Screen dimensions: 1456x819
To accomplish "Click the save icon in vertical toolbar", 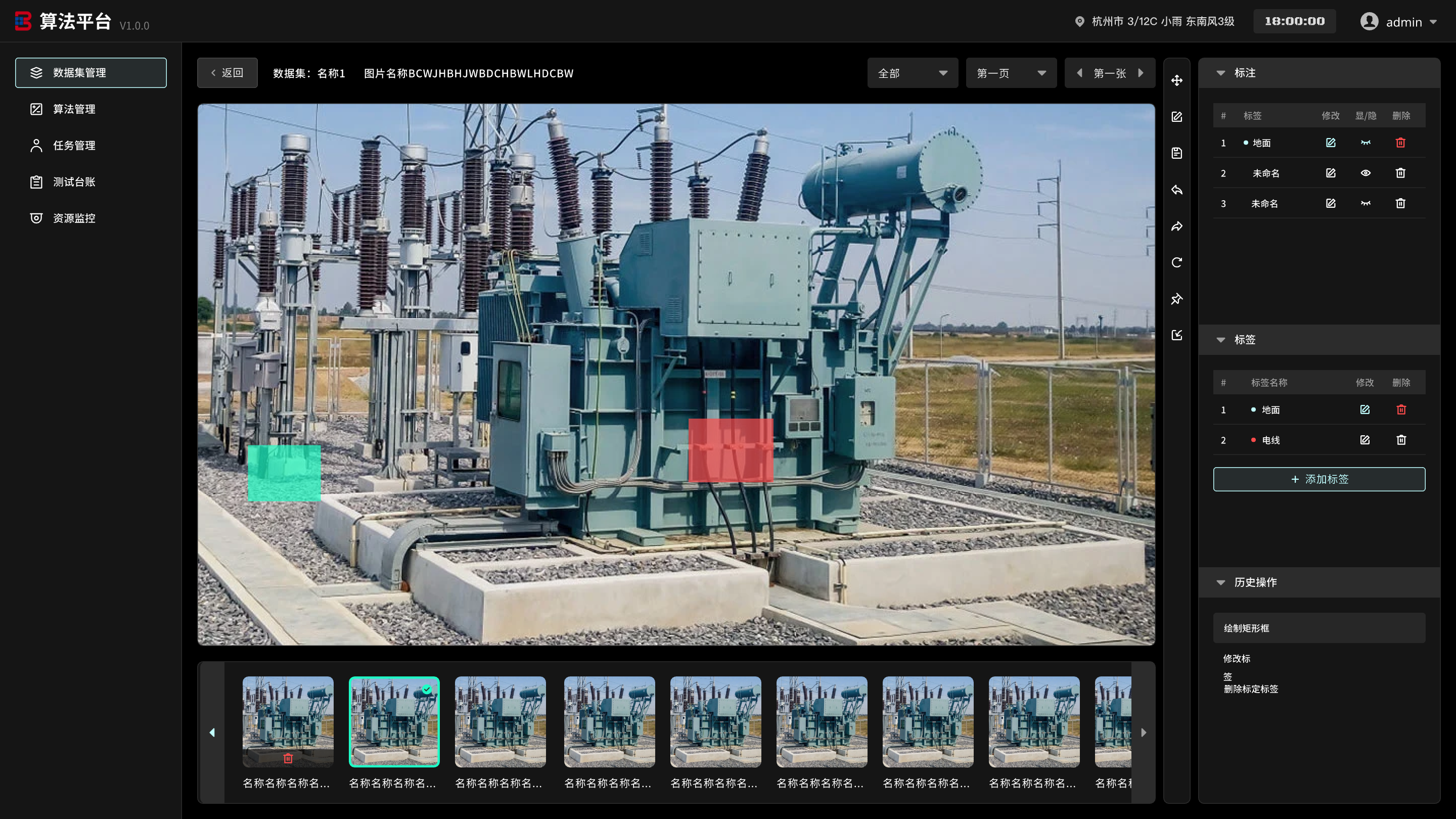I will (x=1177, y=153).
